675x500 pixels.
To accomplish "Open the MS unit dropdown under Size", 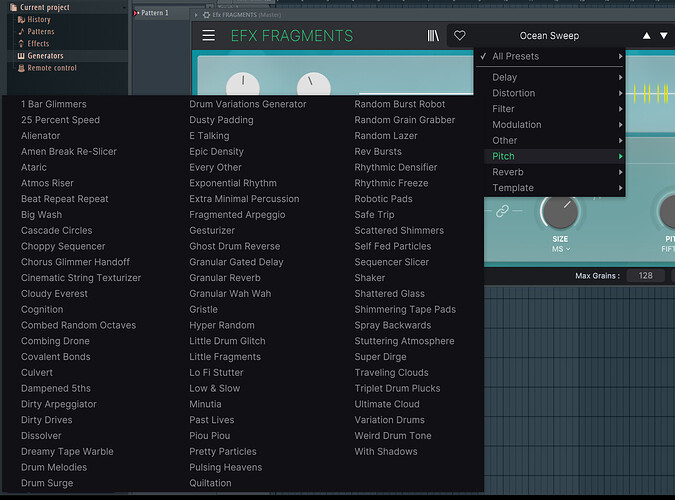I will tap(561, 249).
